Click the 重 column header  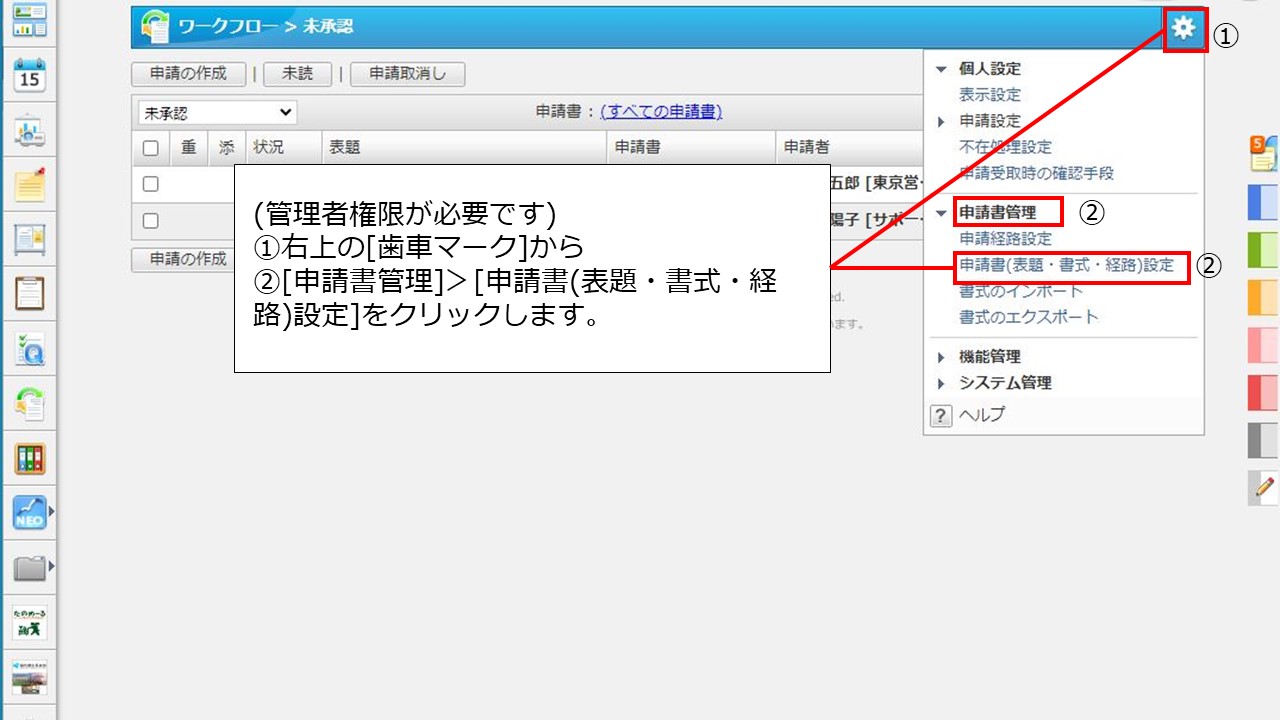click(x=189, y=147)
